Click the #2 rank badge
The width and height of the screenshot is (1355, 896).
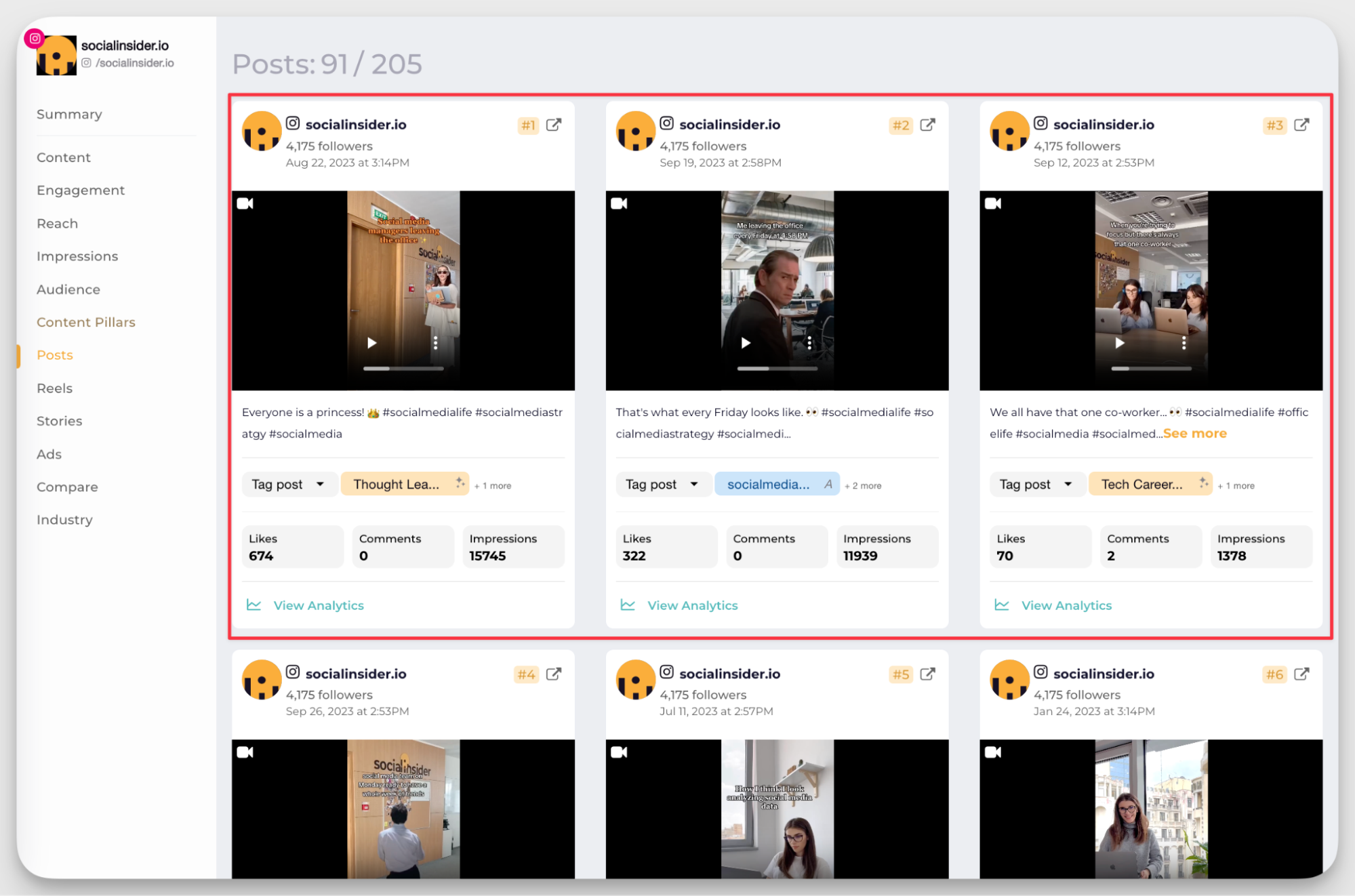click(x=901, y=125)
